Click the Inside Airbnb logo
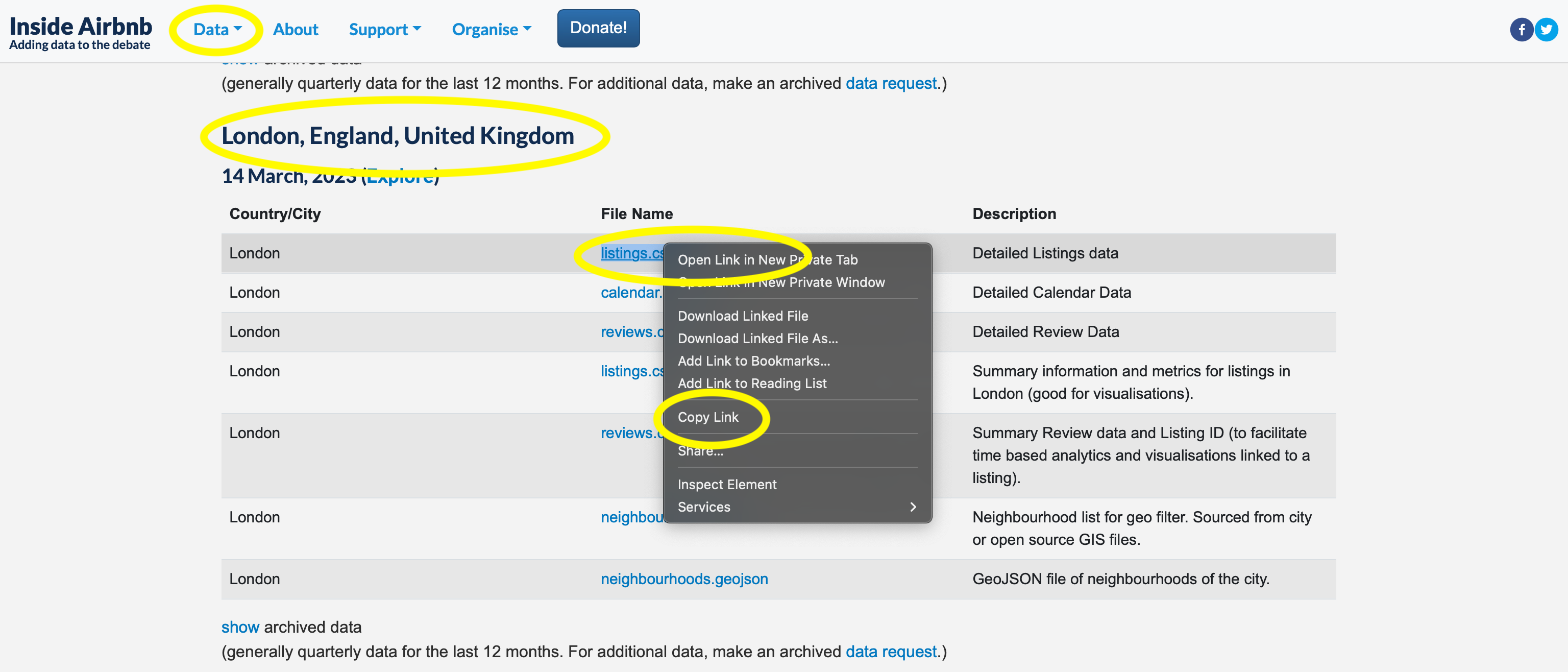This screenshot has width=1568, height=672. click(x=80, y=32)
